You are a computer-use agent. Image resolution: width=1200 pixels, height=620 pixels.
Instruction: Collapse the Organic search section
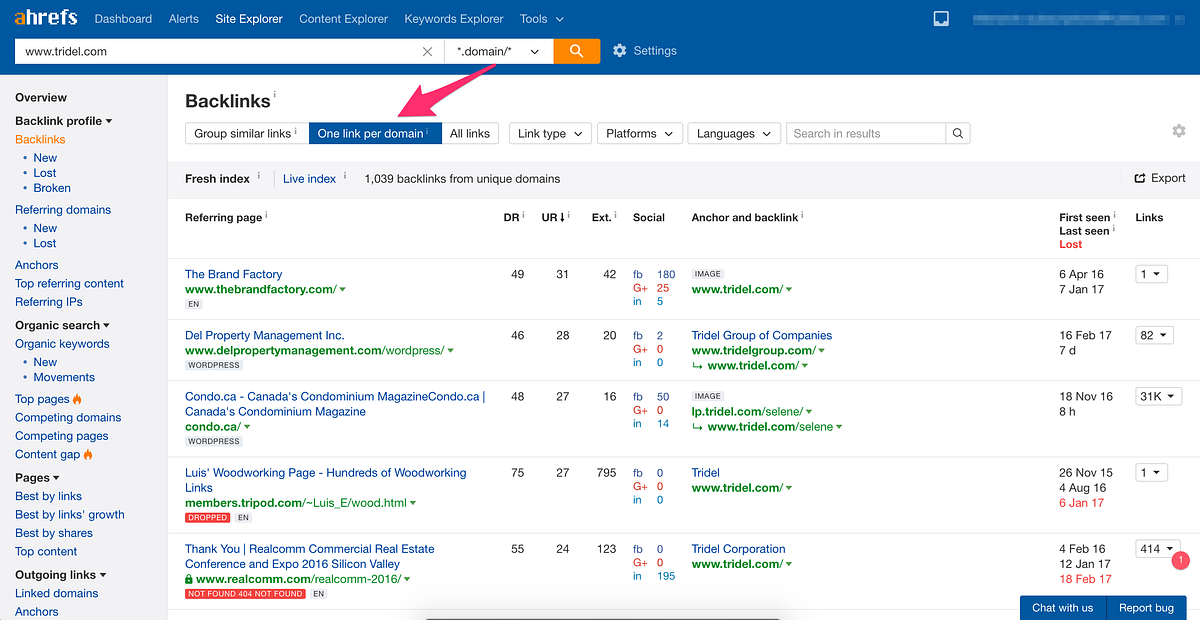(x=62, y=325)
